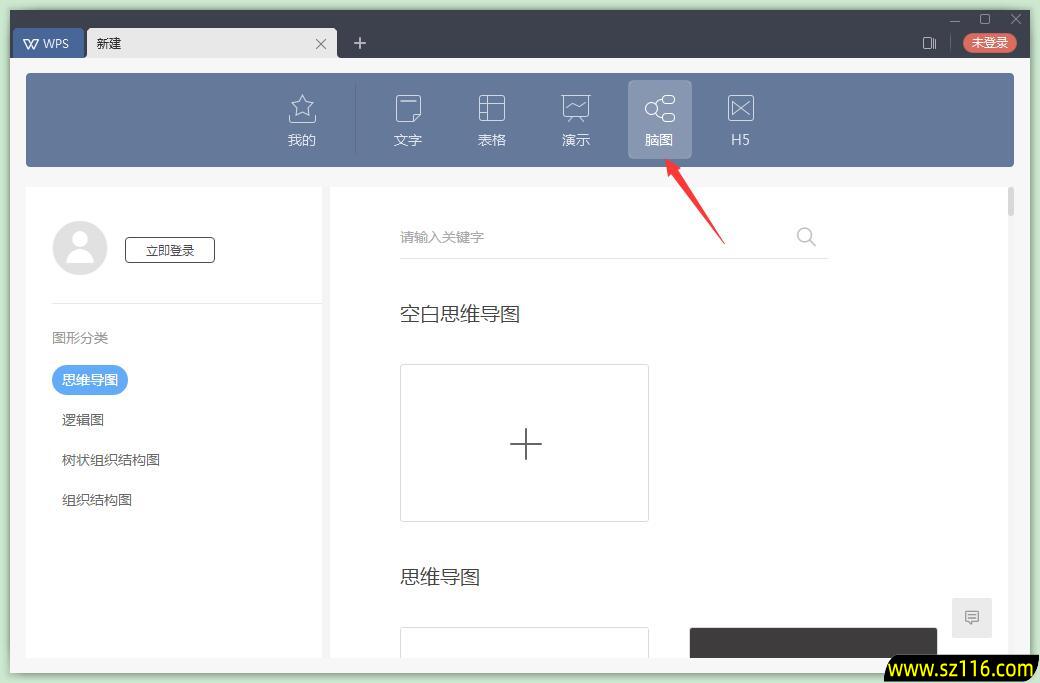1040x683 pixels.
Task: Switch to 演示 presentation creation
Action: click(575, 118)
